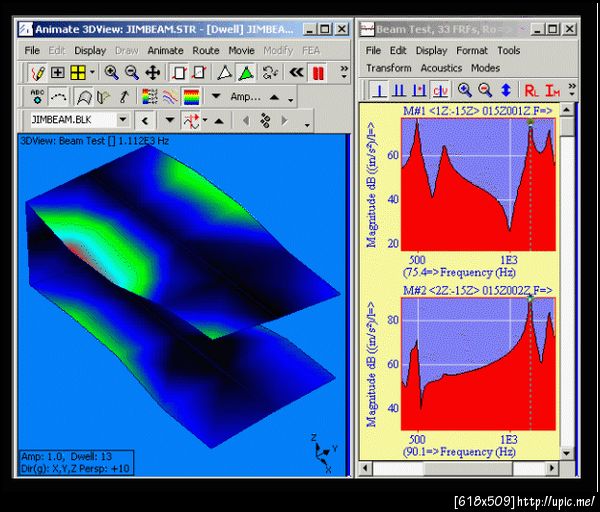
Task: Select the pencil draw tool icon
Action: (x=38, y=73)
